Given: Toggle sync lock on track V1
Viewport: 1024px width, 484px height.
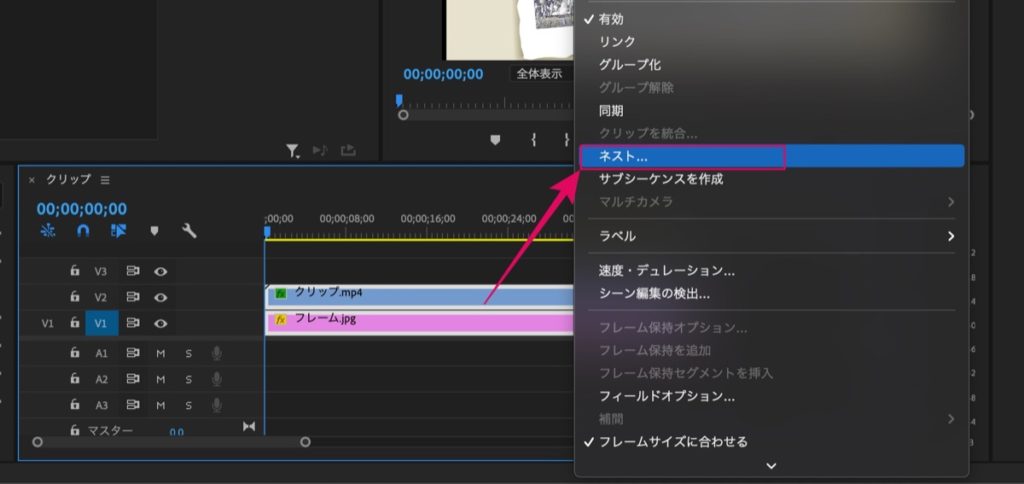Looking at the screenshot, I should pyautogui.click(x=133, y=323).
